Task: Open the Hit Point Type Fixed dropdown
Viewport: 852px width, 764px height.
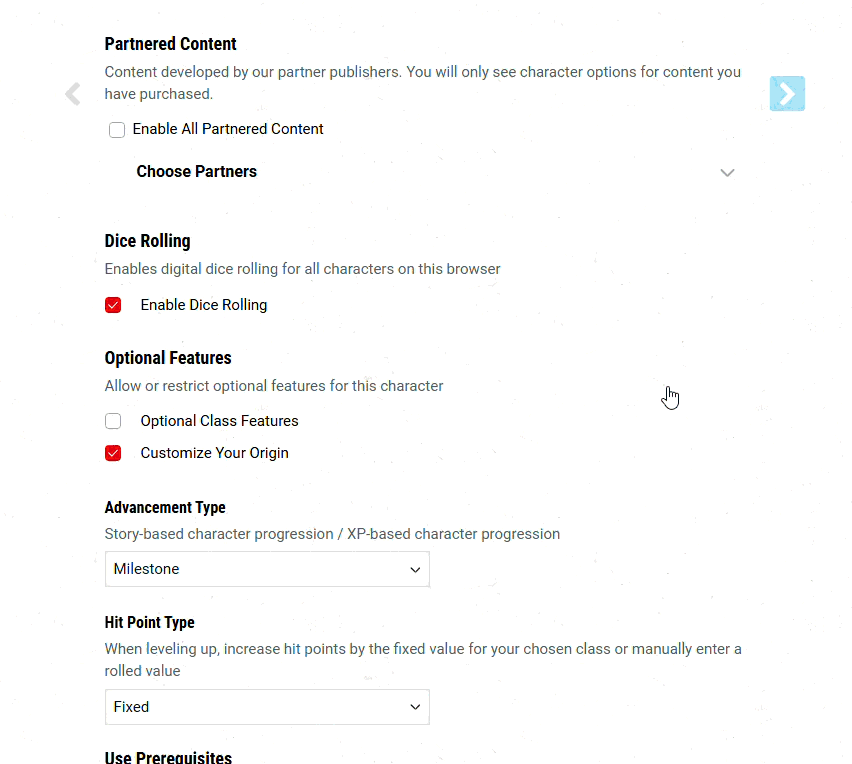Action: click(267, 707)
